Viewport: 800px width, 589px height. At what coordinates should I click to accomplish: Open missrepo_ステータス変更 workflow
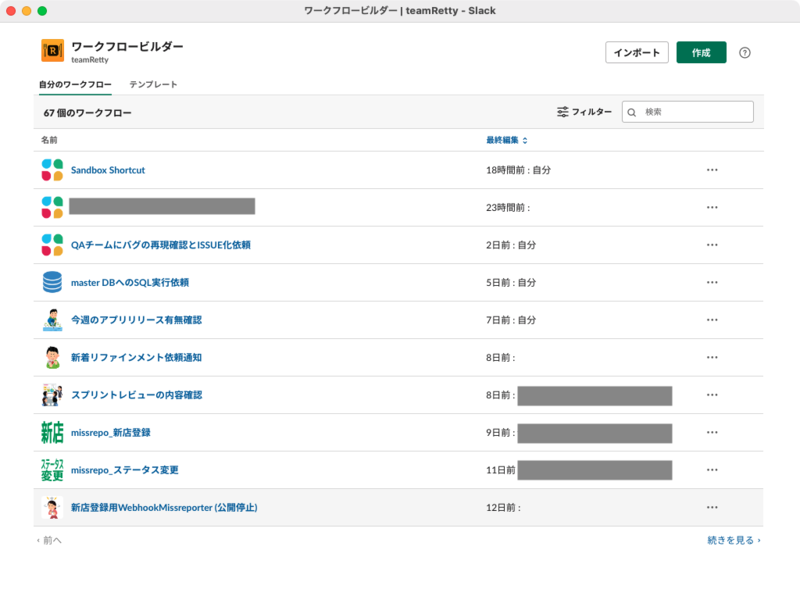point(124,470)
